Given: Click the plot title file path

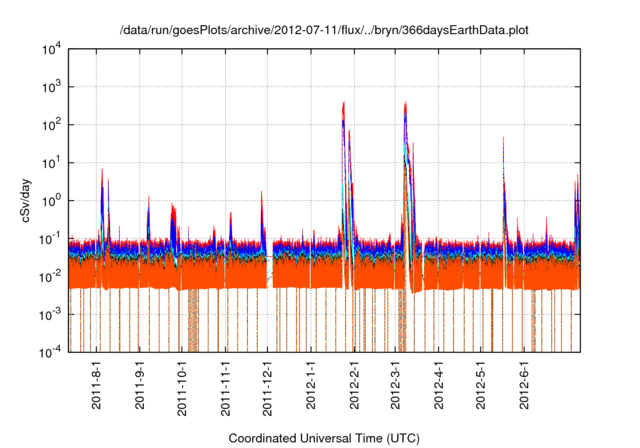Looking at the screenshot, I should tap(320, 31).
